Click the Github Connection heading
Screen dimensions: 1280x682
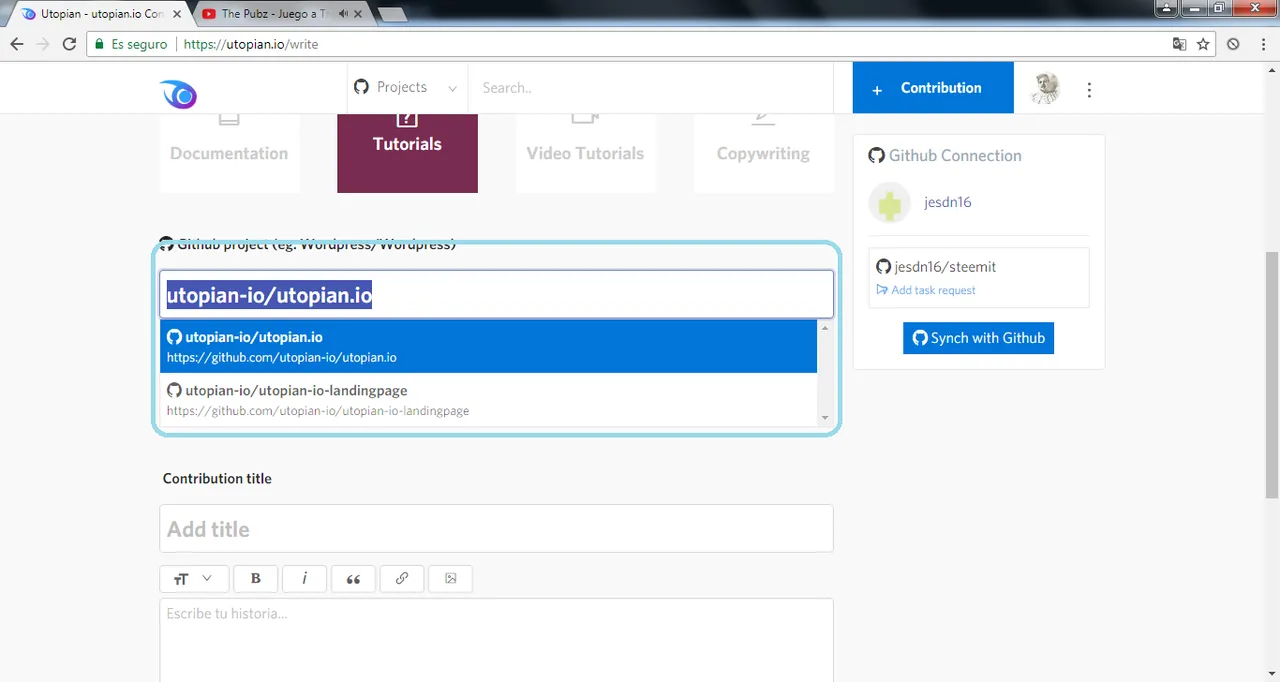(945, 155)
